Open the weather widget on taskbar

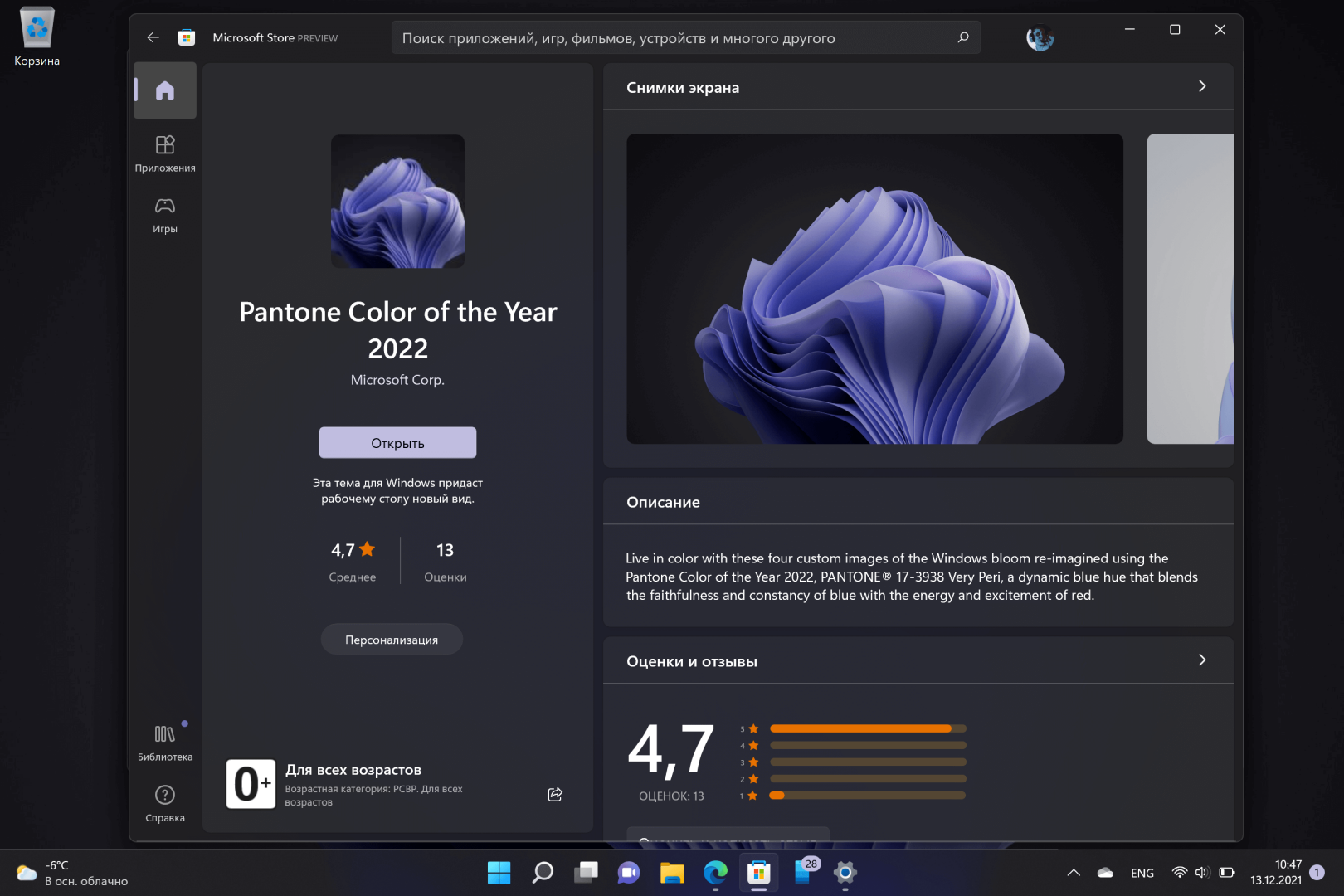point(71,873)
